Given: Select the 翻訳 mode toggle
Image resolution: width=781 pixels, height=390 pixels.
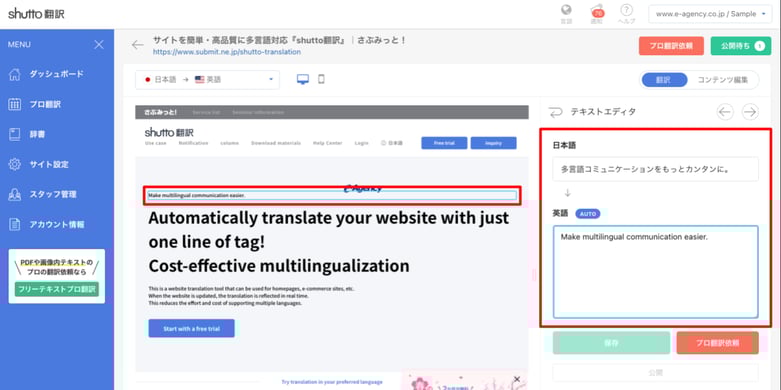Looking at the screenshot, I should coord(664,80).
